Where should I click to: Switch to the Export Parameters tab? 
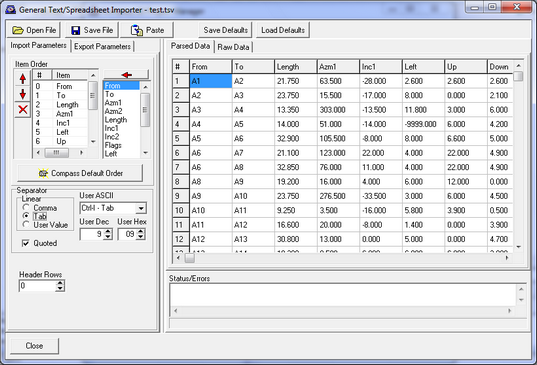pyautogui.click(x=102, y=47)
